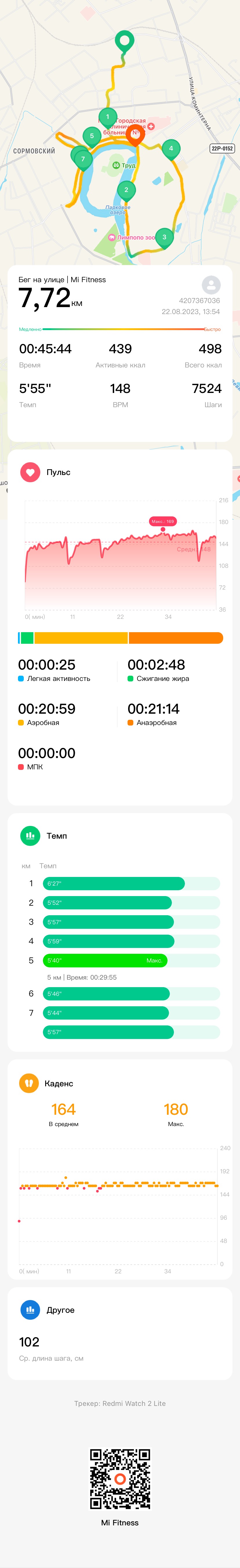Click the orange footsteps Каденс icon

pyautogui.click(x=29, y=1083)
